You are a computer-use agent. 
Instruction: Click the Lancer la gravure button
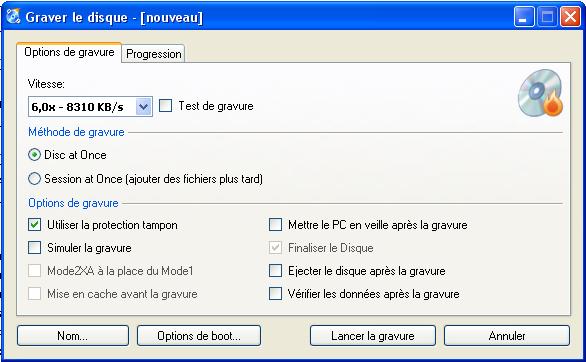coord(373,335)
